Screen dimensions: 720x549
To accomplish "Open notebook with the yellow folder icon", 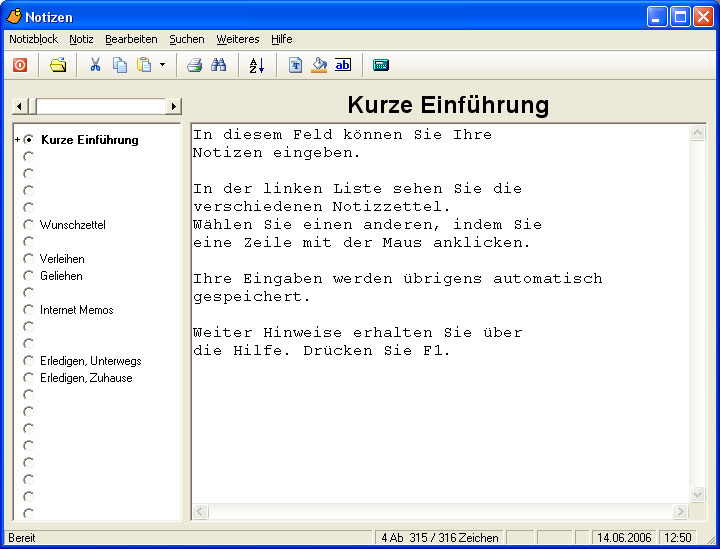I will click(59, 65).
